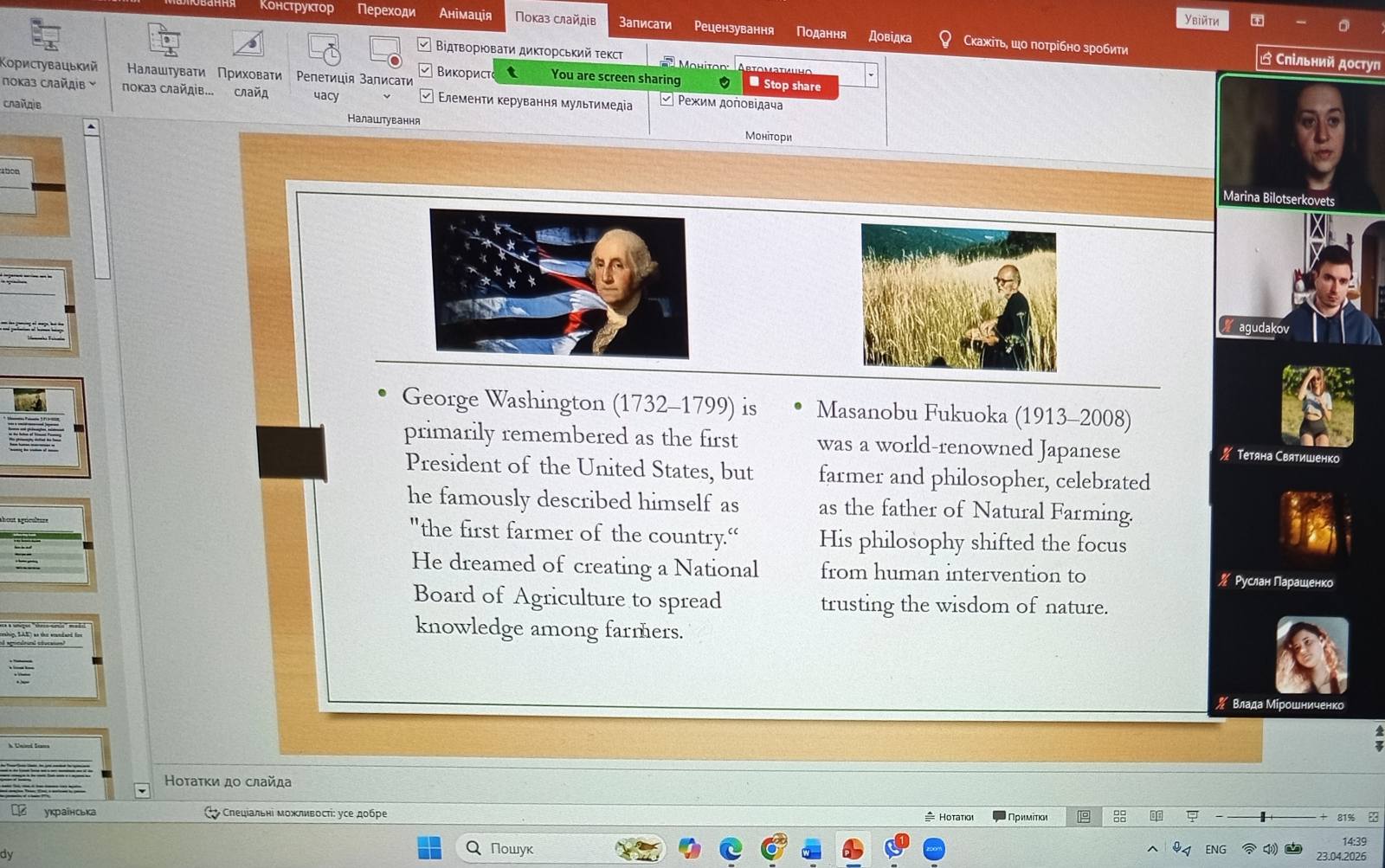Viewport: 1385px width, 868px height.
Task: Start Rehearse Timings (Репетиція часу)
Action: pos(325,50)
